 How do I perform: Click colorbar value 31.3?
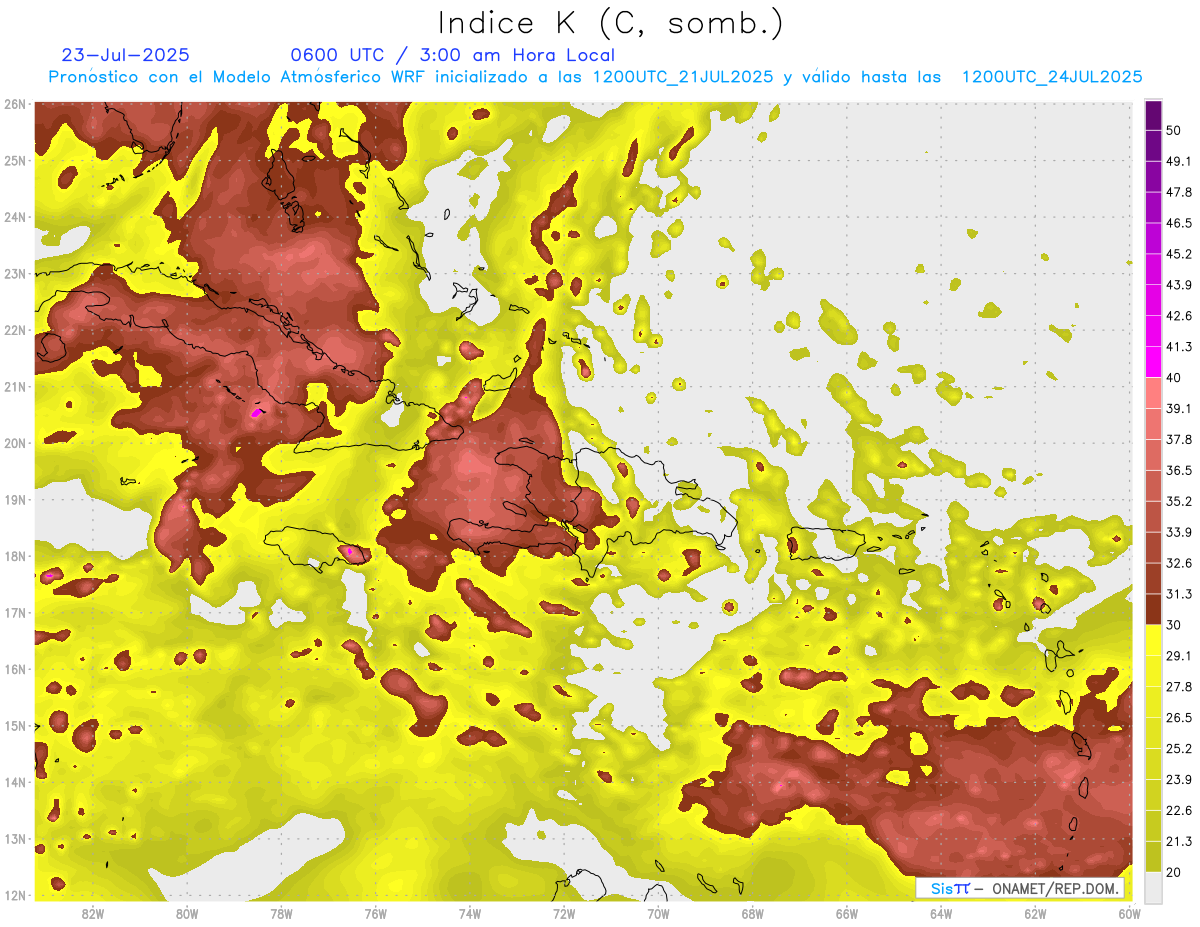click(x=1179, y=594)
